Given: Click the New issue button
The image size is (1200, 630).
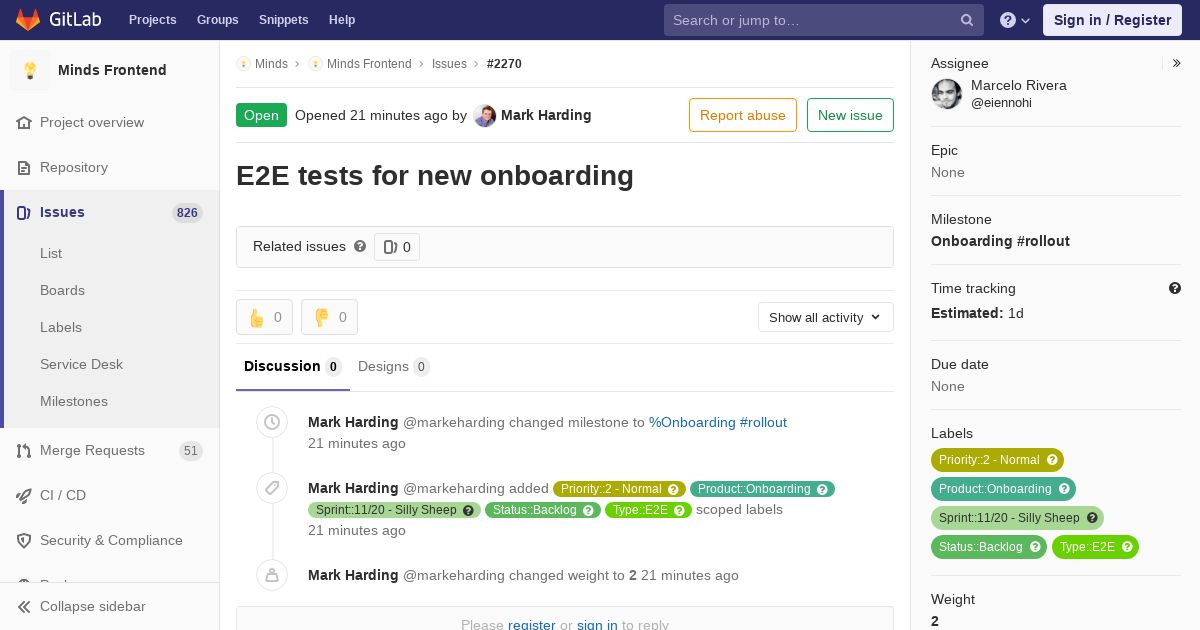Looking at the screenshot, I should pos(850,115).
